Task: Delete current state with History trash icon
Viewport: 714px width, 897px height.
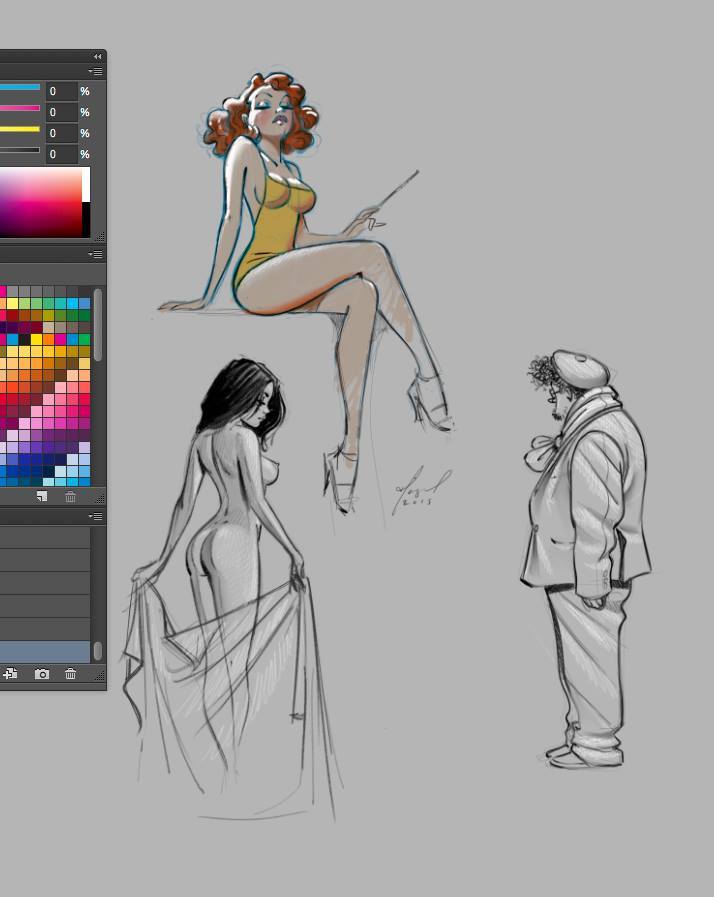Action: [x=70, y=674]
